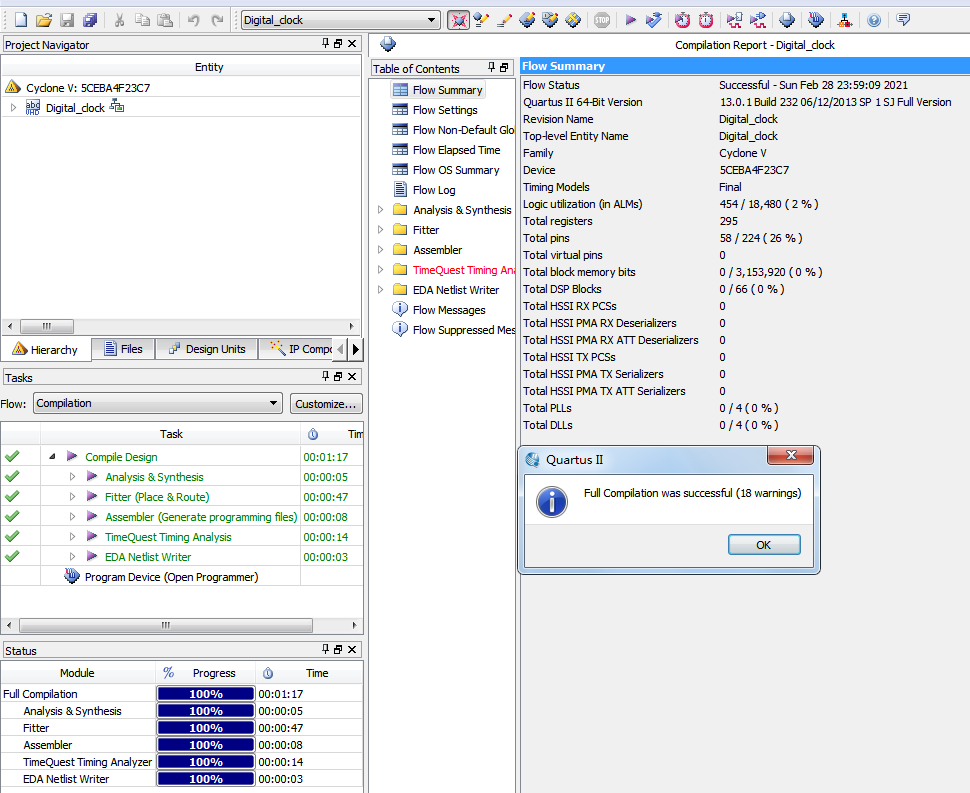Click the blue Help toolbar icon

tap(873, 20)
